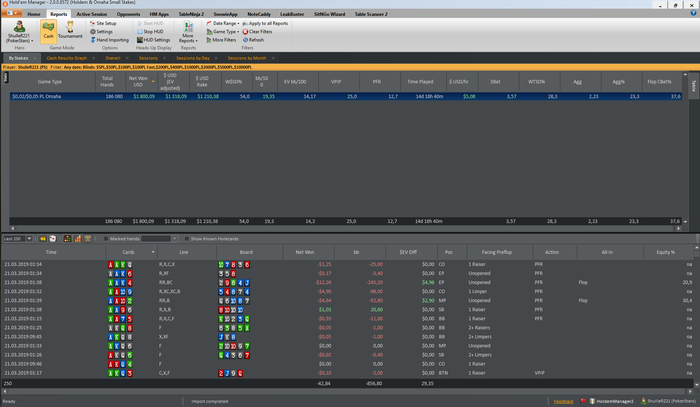700x407 pixels.
Task: Click the replay hands rewind icon
Action: click(42, 239)
